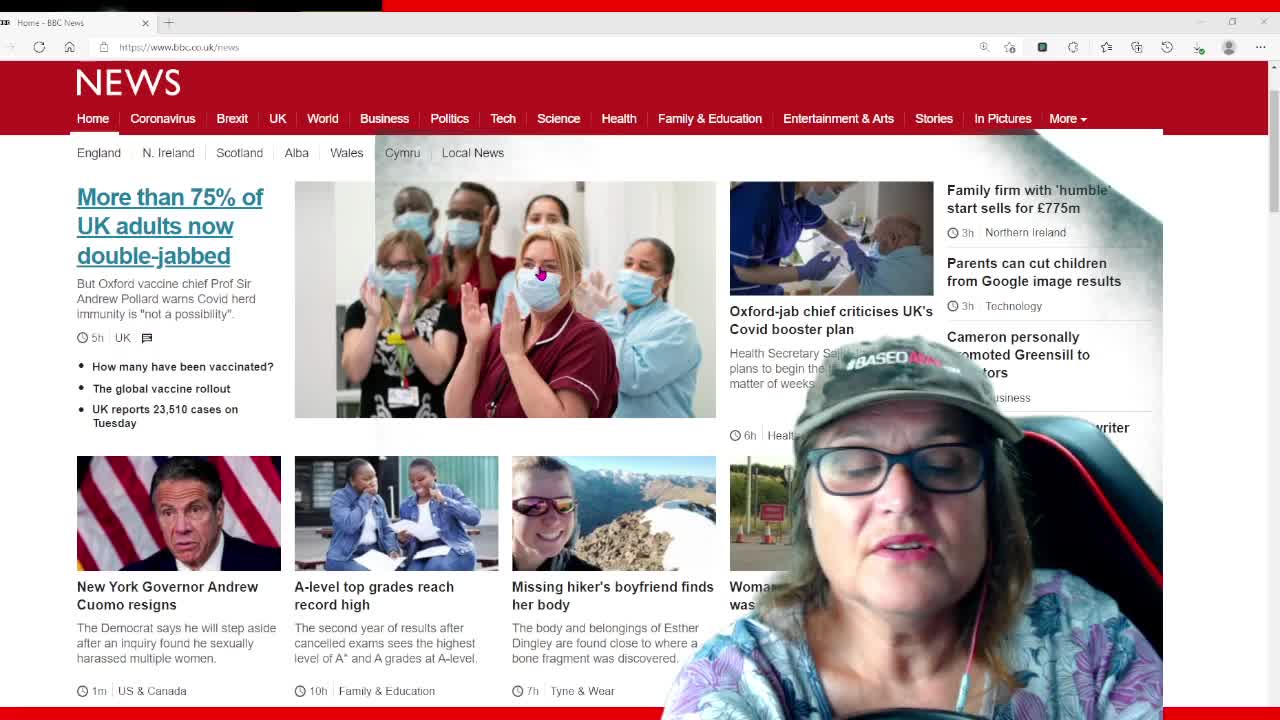Select Scotland regional news

(x=239, y=153)
